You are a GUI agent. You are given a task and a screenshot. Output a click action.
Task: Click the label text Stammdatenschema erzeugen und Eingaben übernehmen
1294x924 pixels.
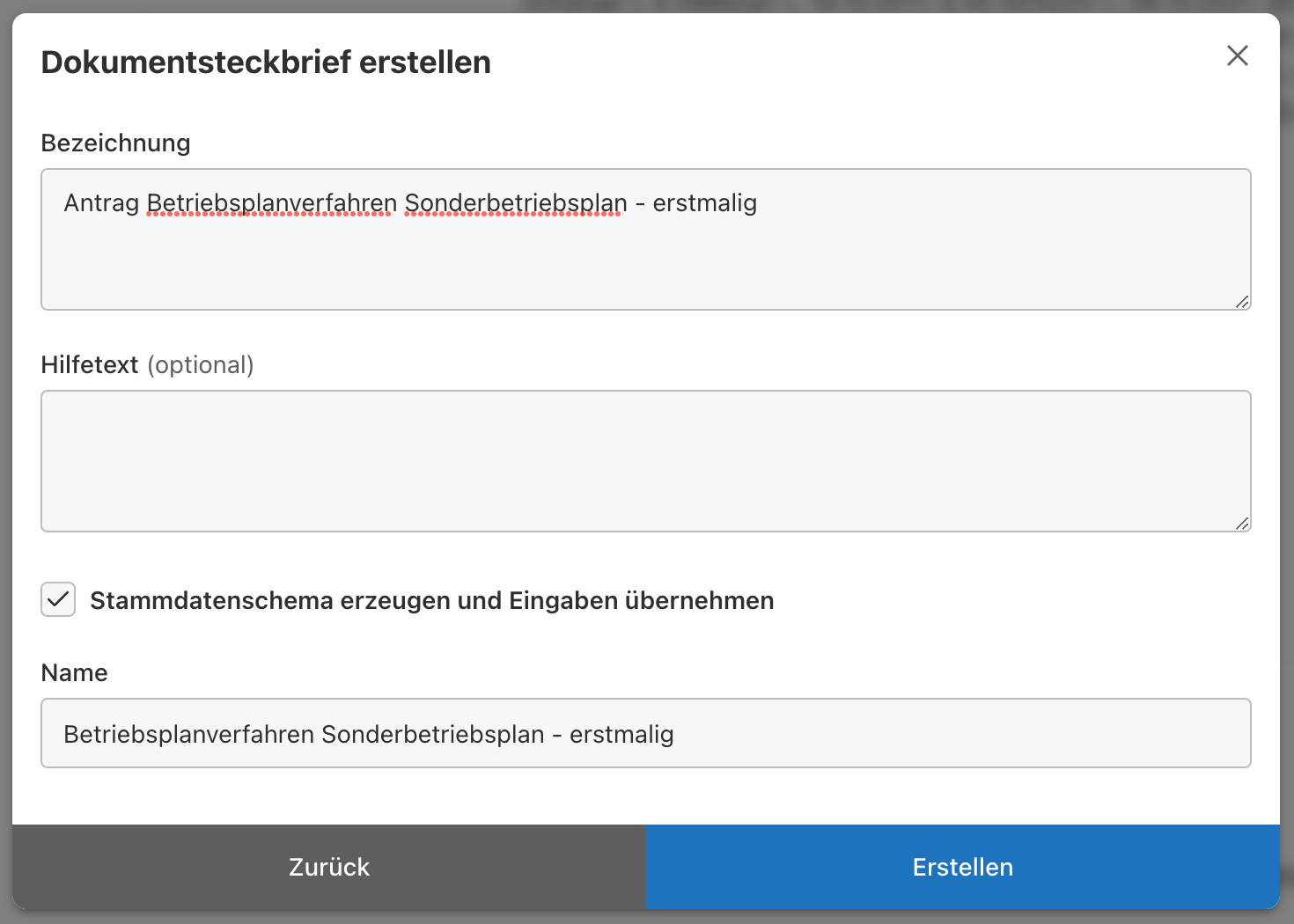(431, 601)
